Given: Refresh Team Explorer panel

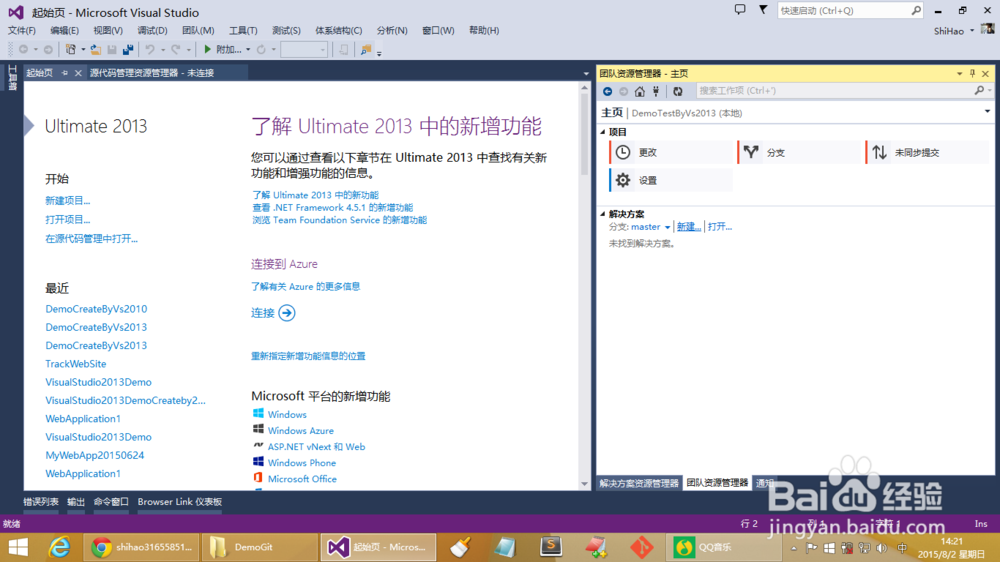Looking at the screenshot, I should click(678, 91).
